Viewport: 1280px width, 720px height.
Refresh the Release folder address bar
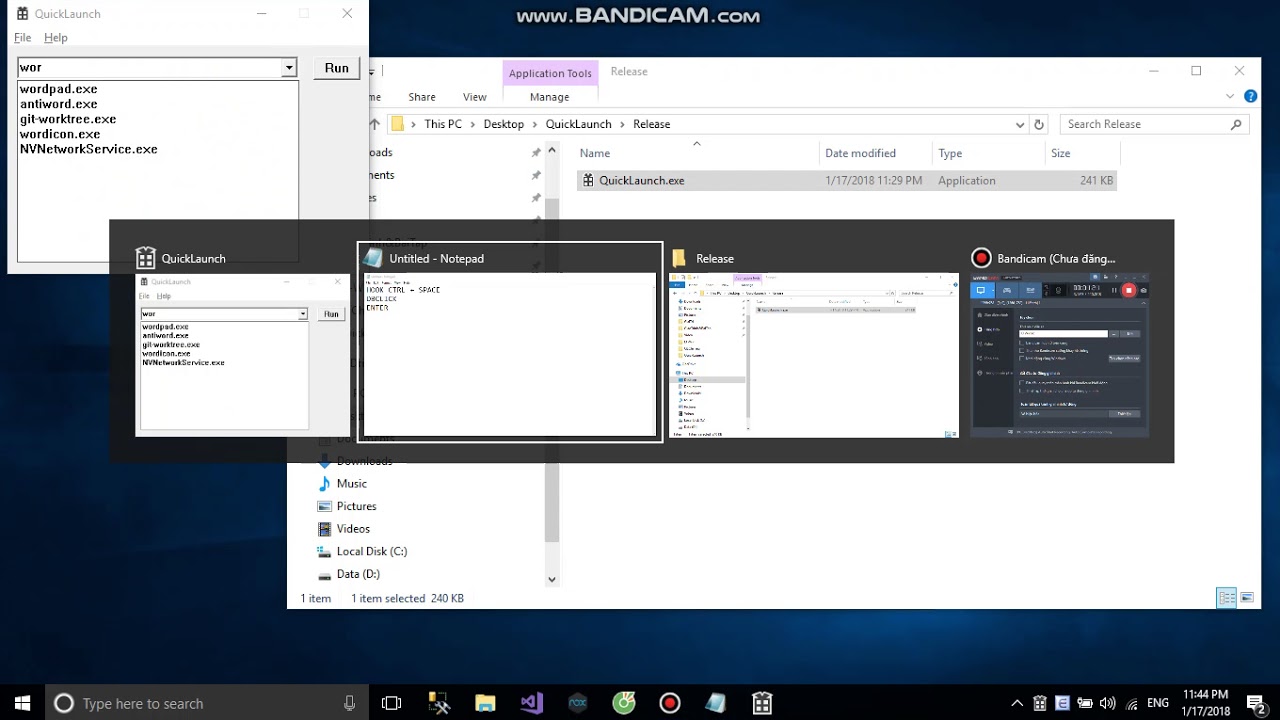point(1039,125)
